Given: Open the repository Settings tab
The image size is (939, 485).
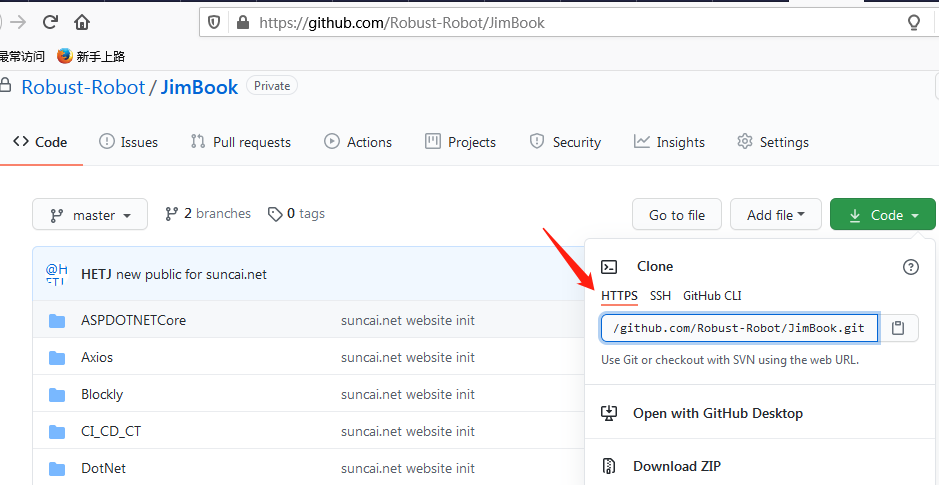Looking at the screenshot, I should click(x=773, y=142).
